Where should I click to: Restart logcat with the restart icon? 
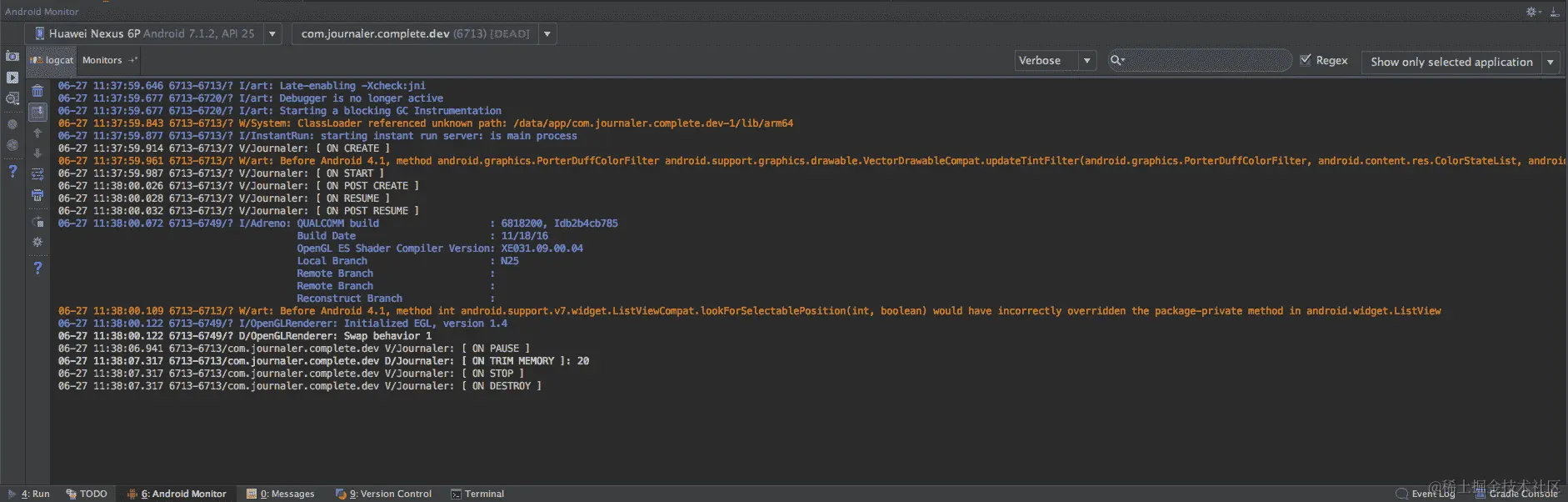point(37,222)
